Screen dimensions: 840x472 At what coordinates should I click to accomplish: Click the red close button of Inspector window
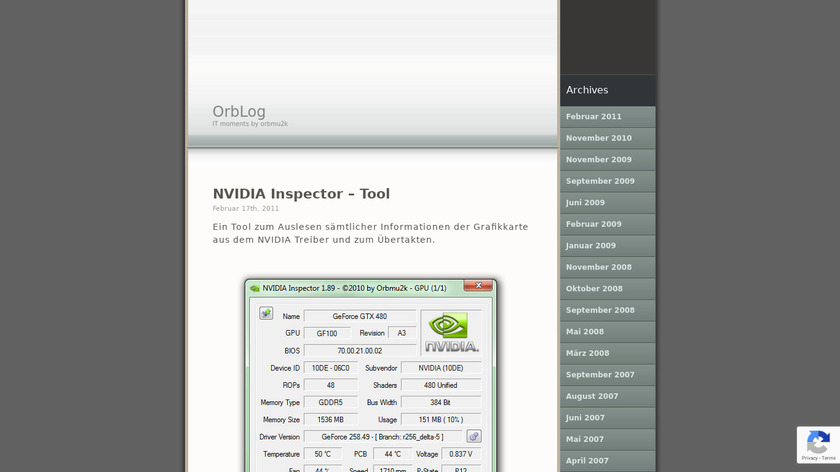478,286
